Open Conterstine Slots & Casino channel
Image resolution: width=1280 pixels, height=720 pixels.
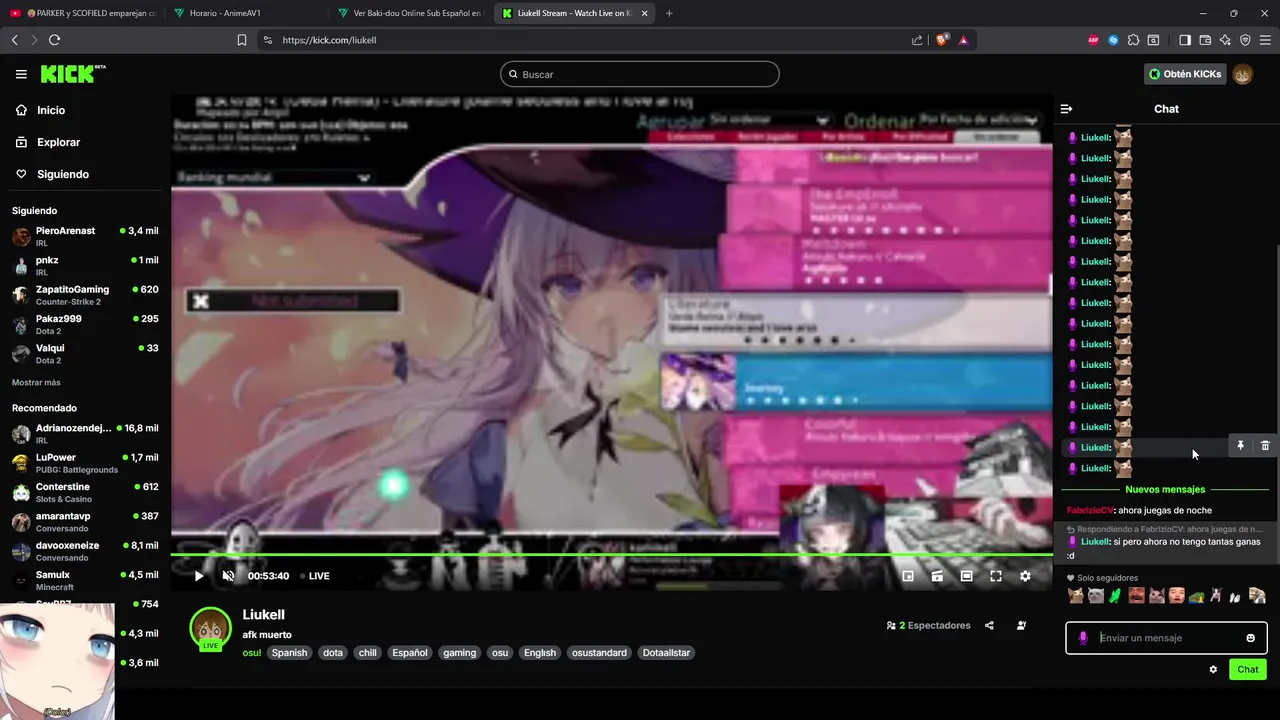coord(84,492)
